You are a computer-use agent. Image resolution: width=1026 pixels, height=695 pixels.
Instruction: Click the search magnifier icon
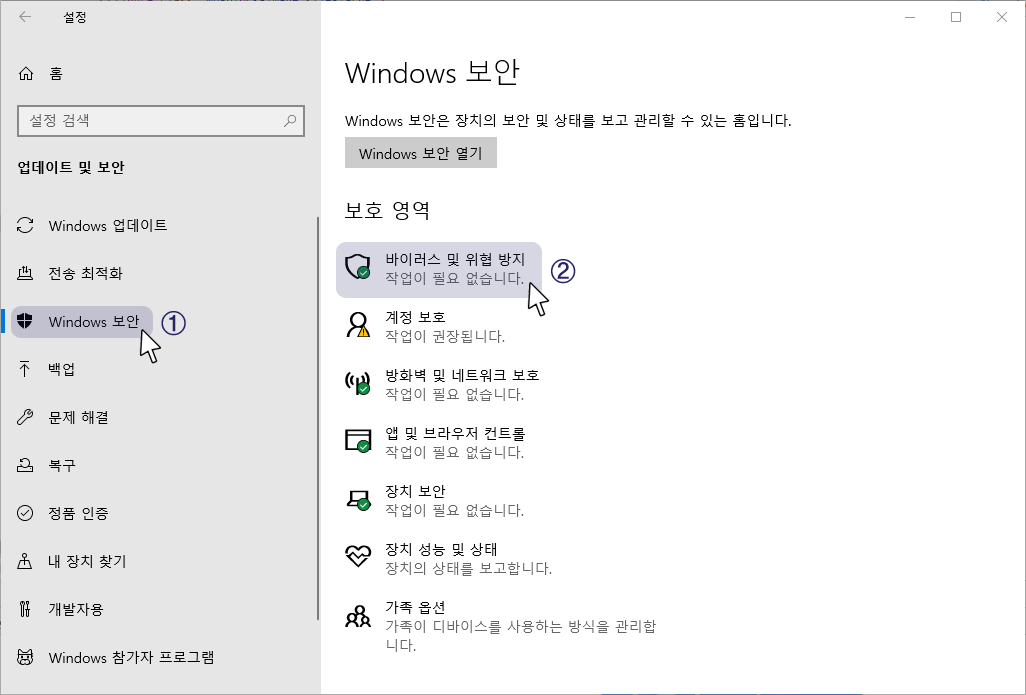click(x=290, y=120)
